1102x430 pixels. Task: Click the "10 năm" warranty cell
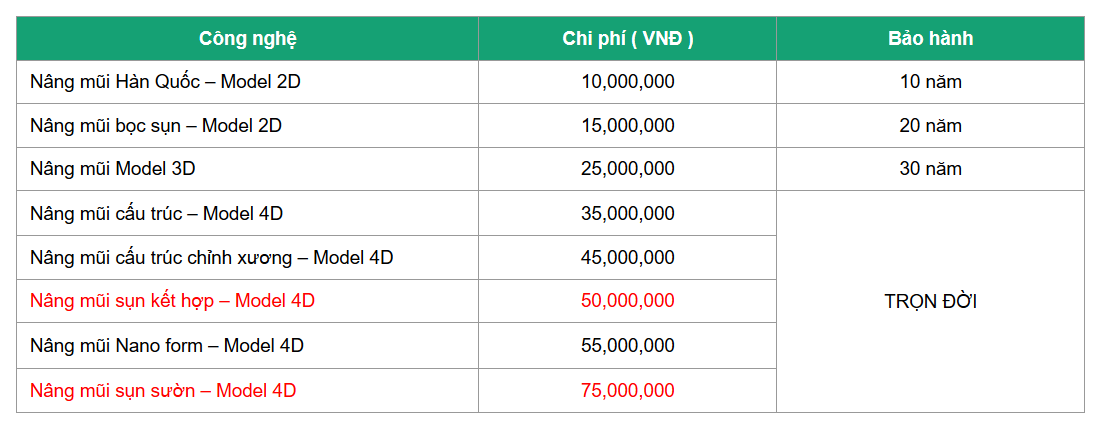point(930,82)
